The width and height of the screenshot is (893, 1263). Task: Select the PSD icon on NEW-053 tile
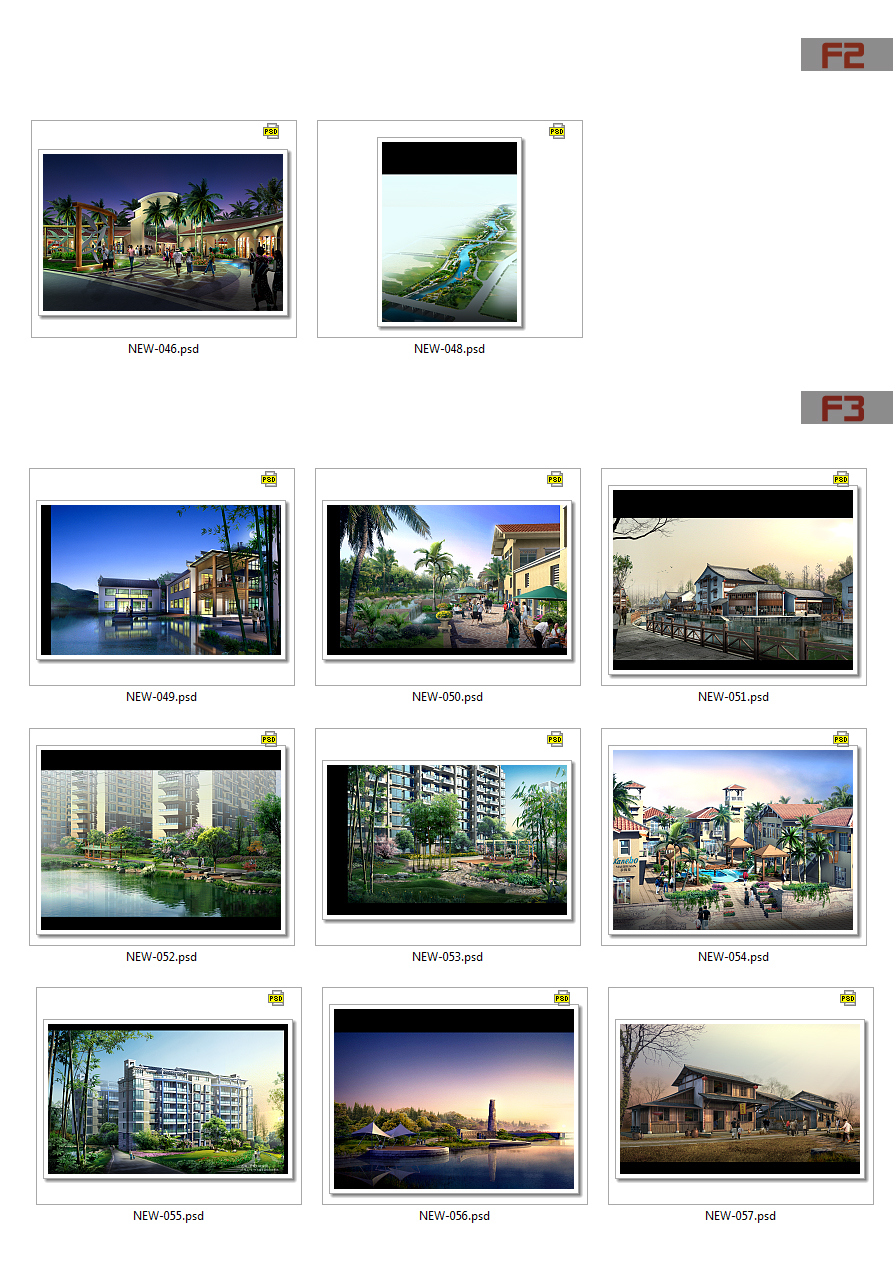point(555,739)
